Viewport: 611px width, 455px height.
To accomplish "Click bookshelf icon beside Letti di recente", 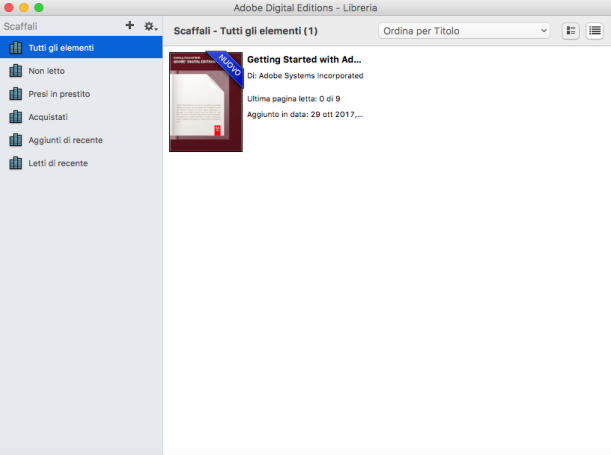I will [x=16, y=163].
